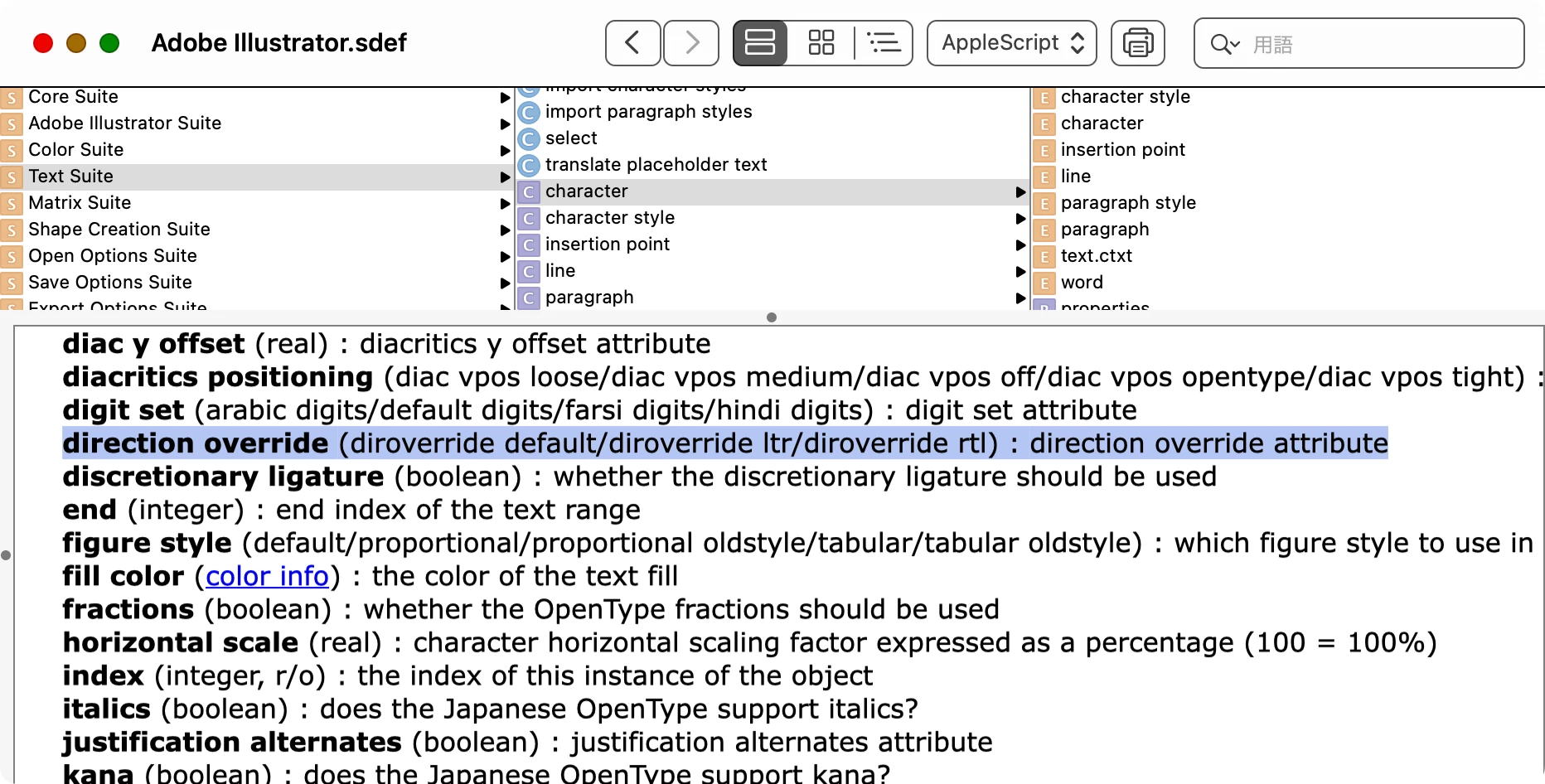This screenshot has height=784, width=1545.
Task: Click the insertion point class icon
Action: point(529,245)
